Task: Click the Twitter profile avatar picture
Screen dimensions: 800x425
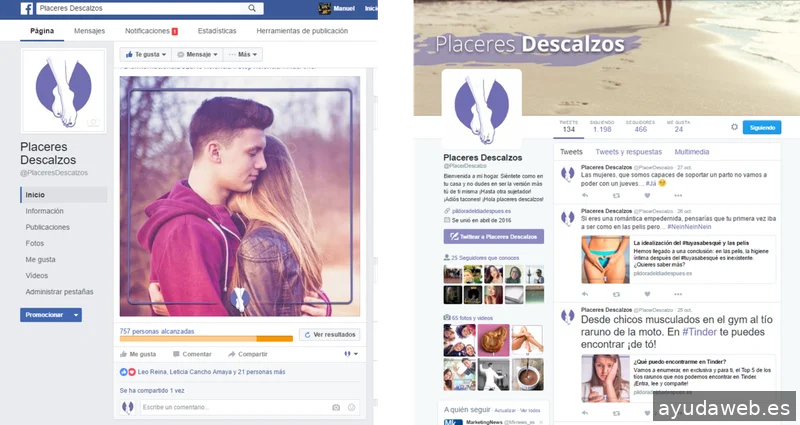Action: coord(482,109)
